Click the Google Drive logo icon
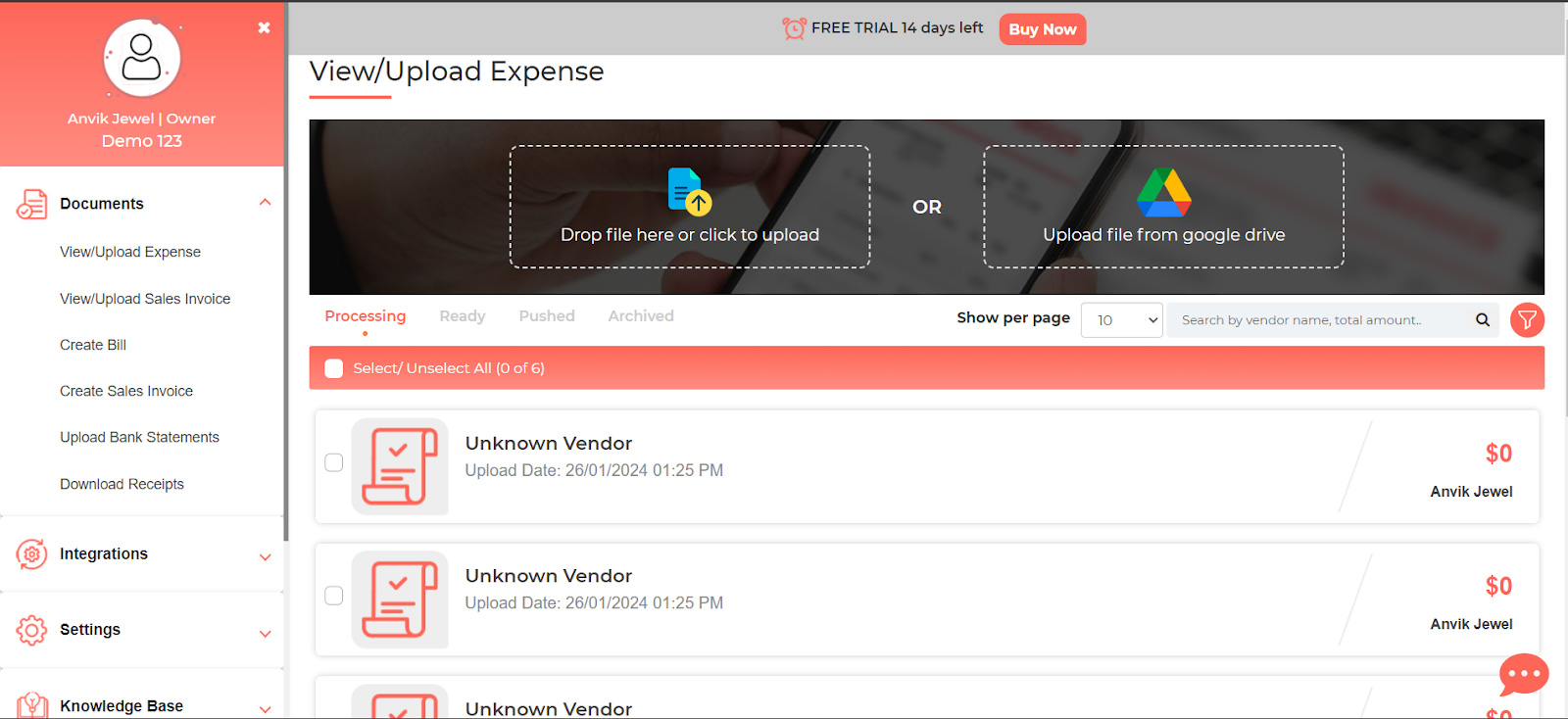 click(1163, 192)
